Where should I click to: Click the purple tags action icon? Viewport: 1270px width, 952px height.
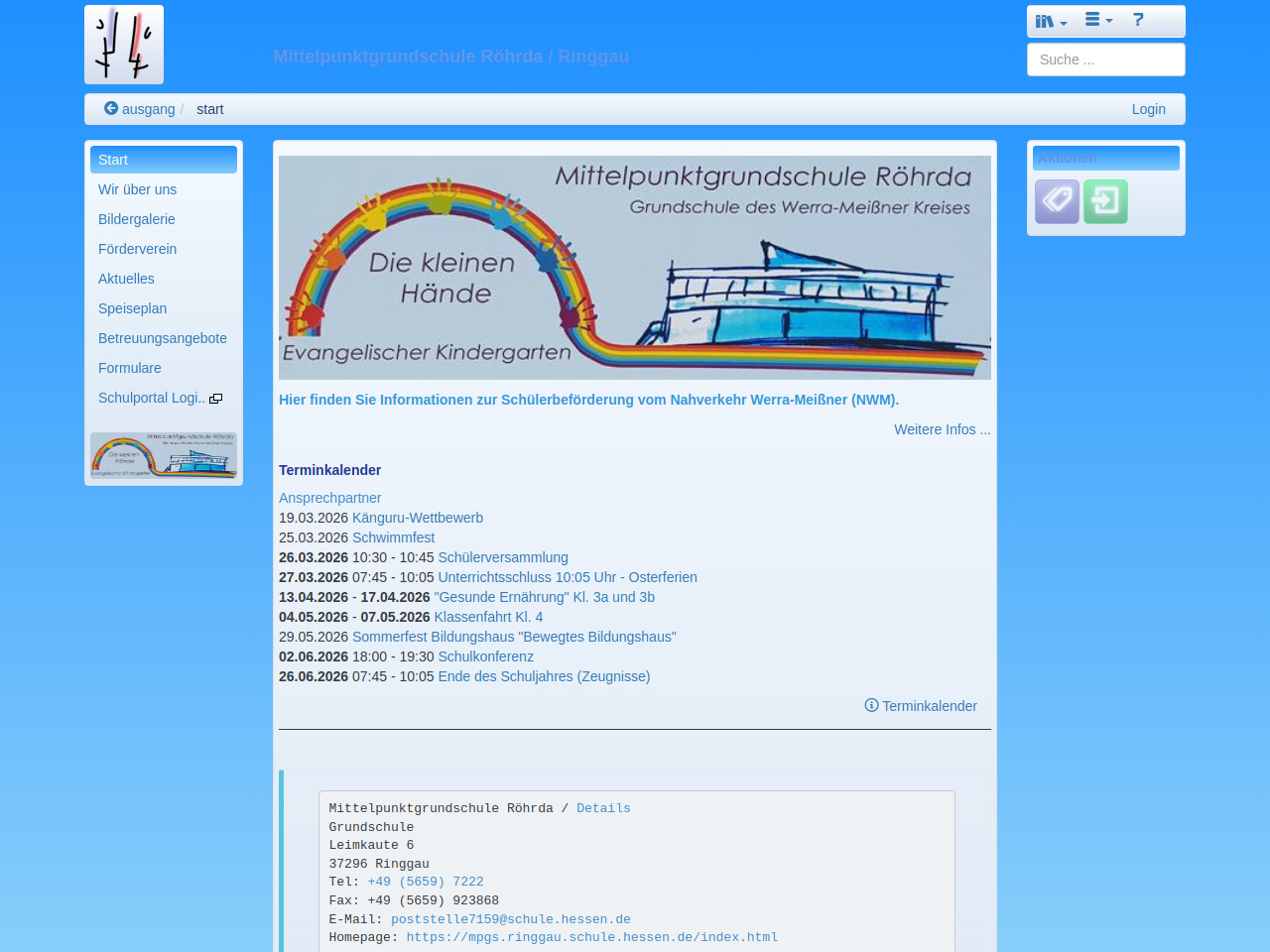[1057, 201]
